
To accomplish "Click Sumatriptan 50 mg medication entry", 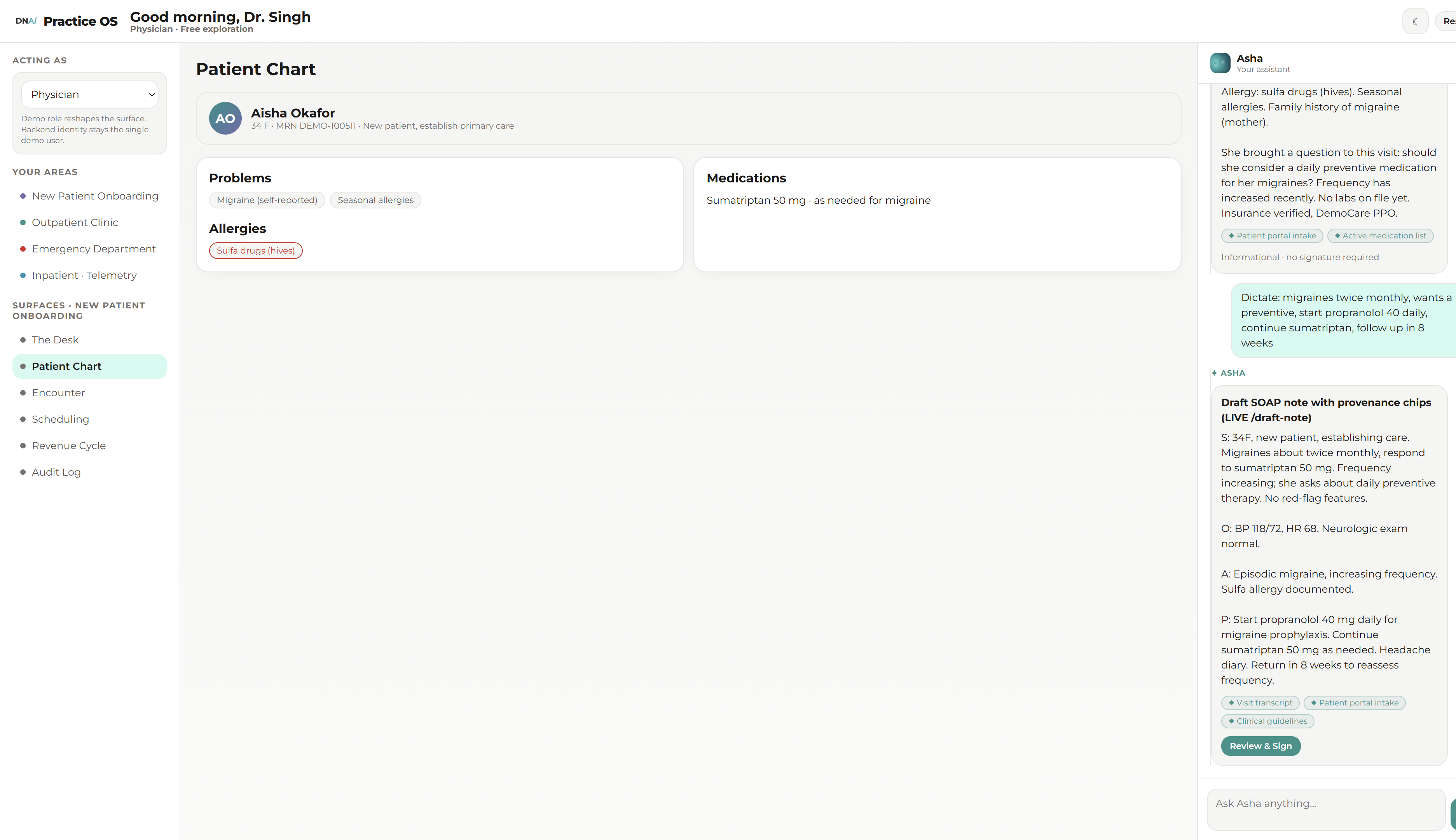I will pyautogui.click(x=818, y=201).
